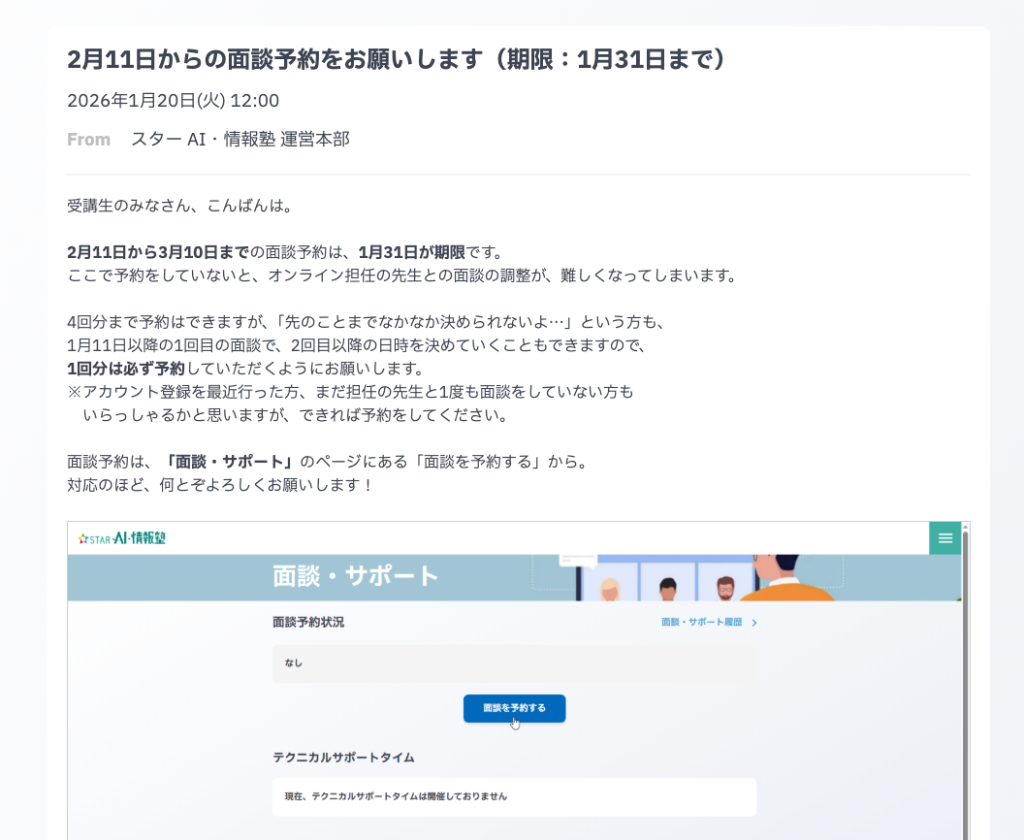Click the bearded participant avatar in banner

(725, 586)
